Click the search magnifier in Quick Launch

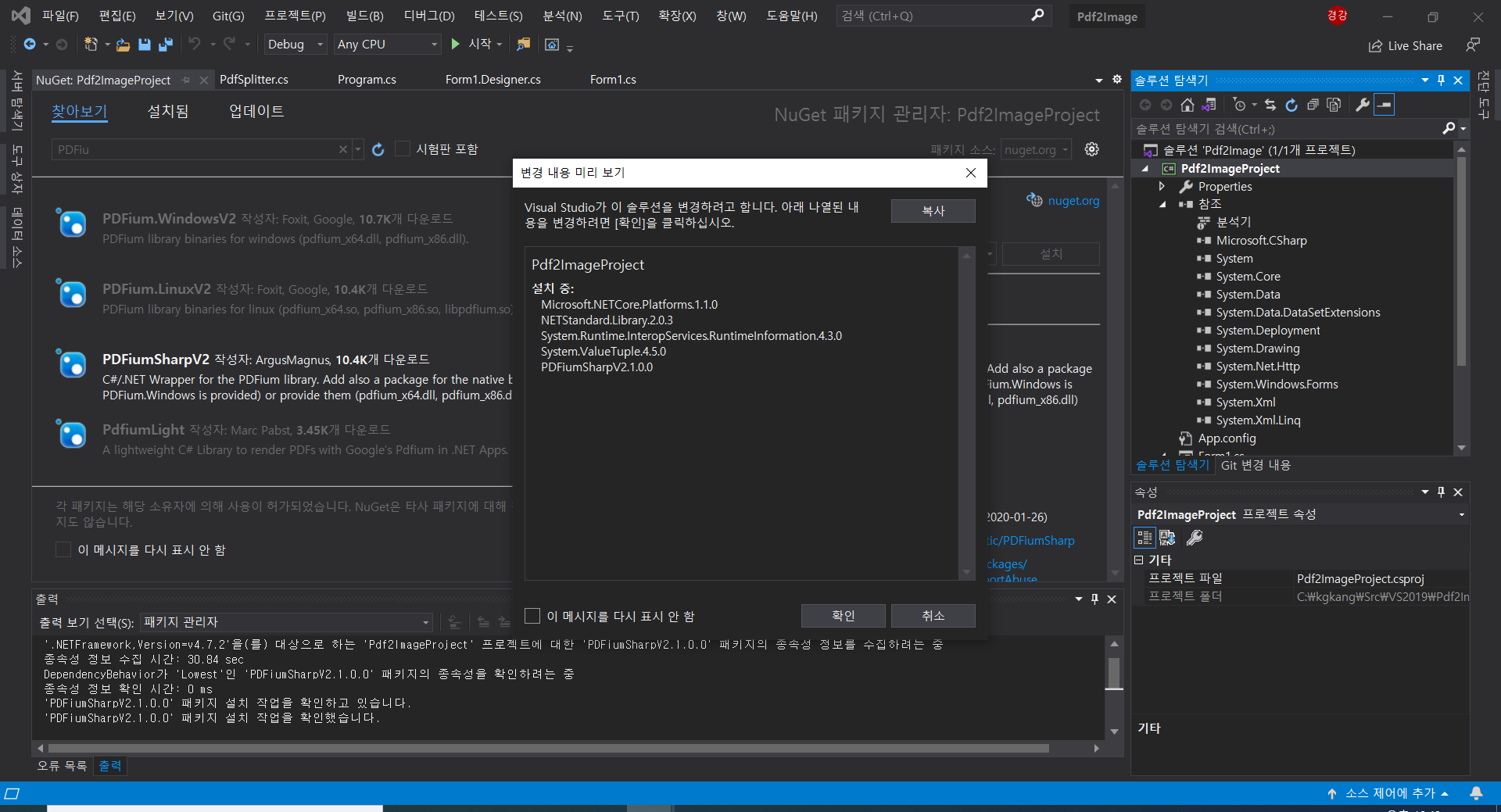point(1037,16)
